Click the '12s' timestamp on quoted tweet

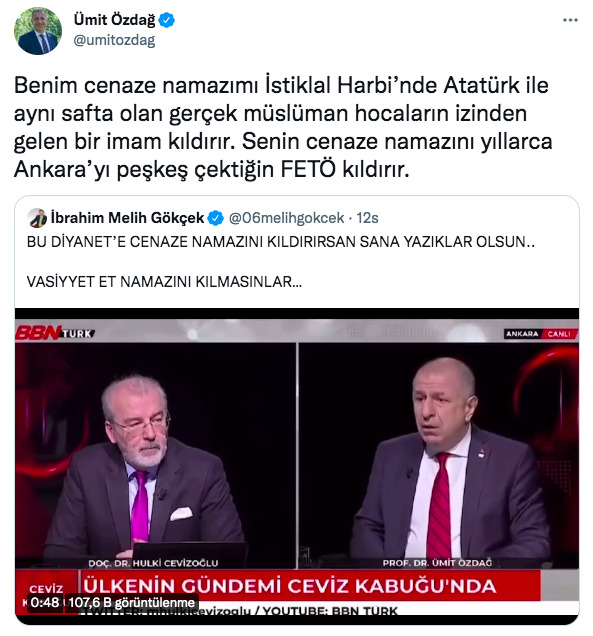pos(367,218)
